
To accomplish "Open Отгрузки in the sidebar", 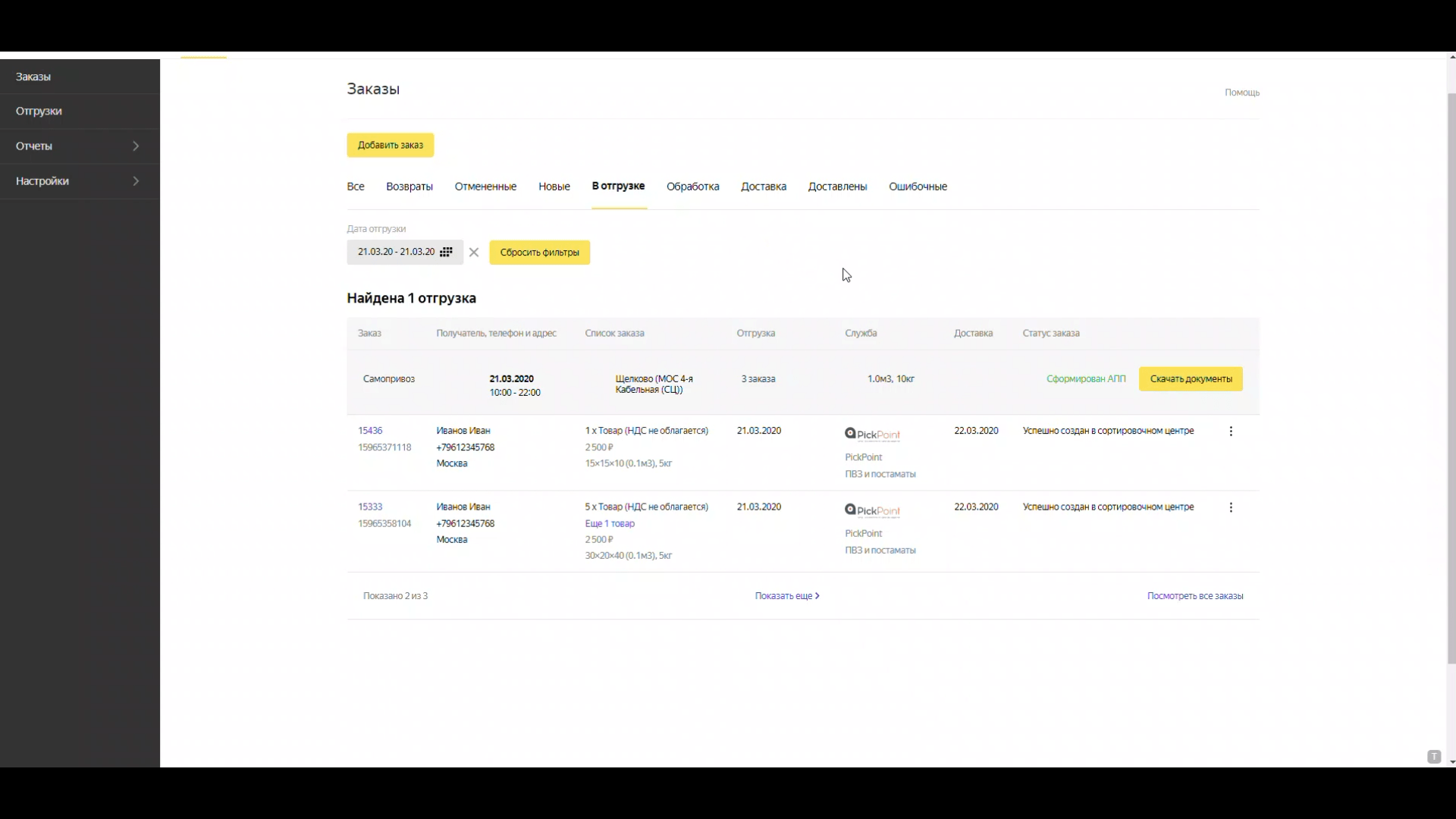I will 39,111.
